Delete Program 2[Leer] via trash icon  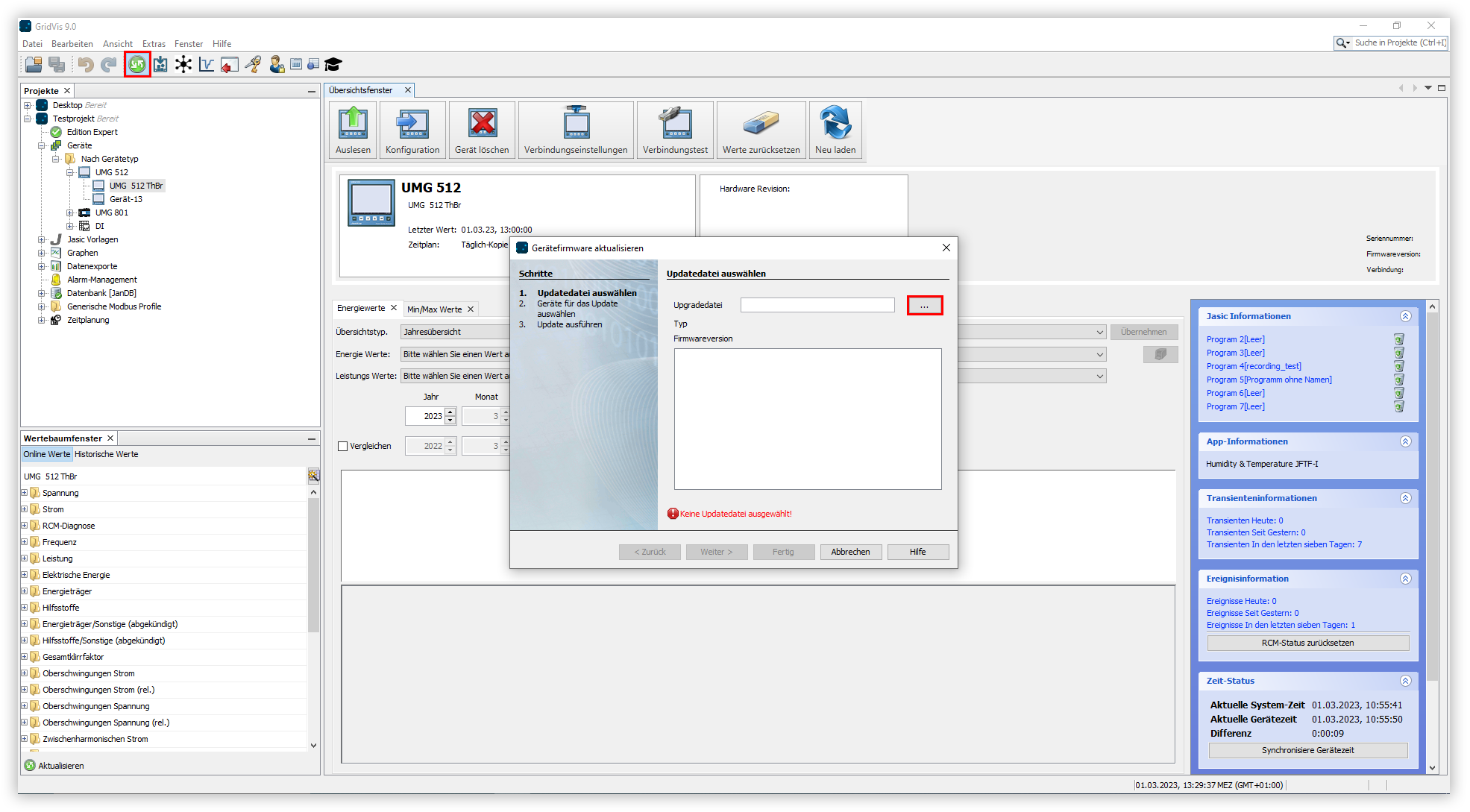(x=1399, y=339)
